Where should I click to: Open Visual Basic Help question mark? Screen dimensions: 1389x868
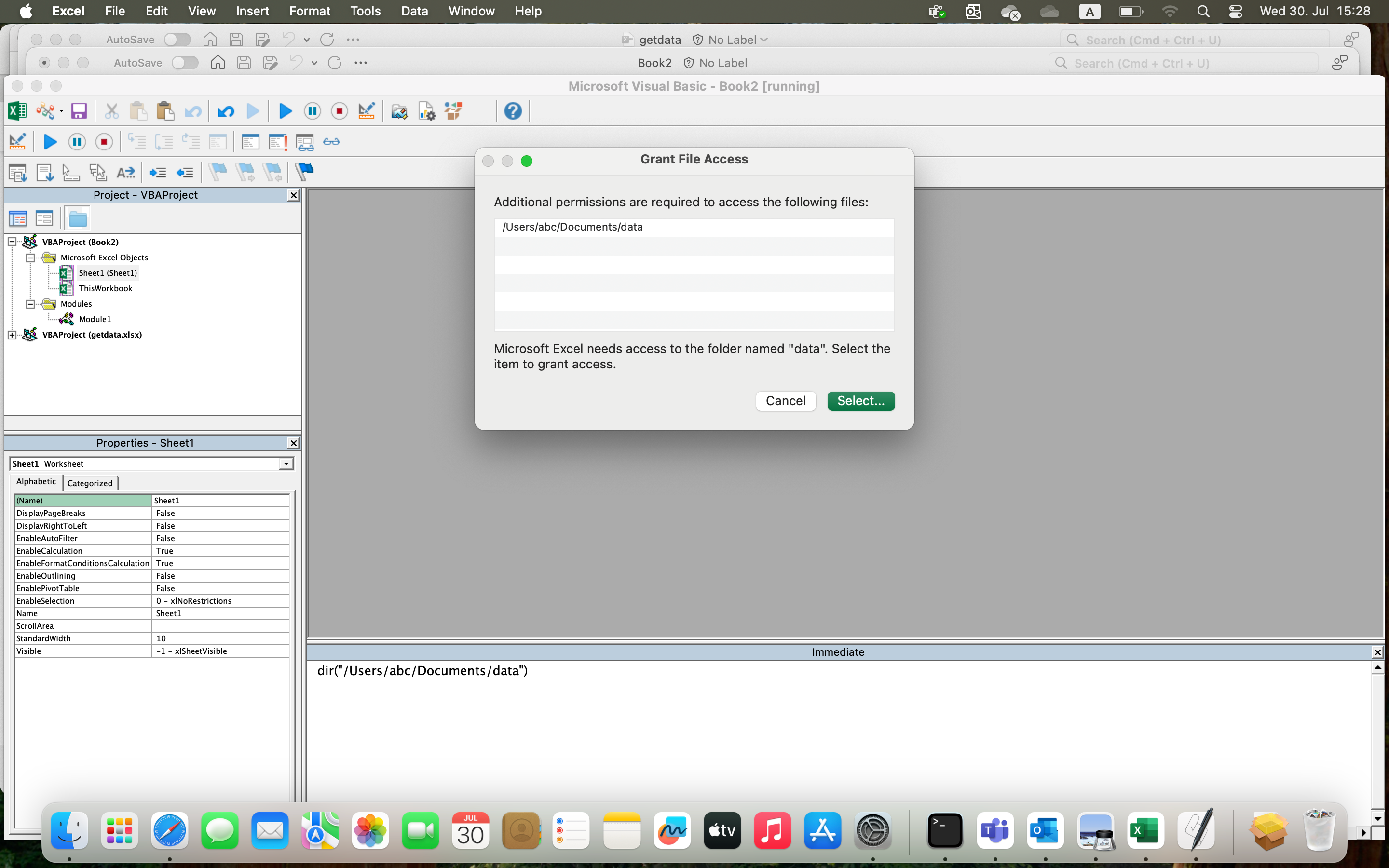[513, 111]
